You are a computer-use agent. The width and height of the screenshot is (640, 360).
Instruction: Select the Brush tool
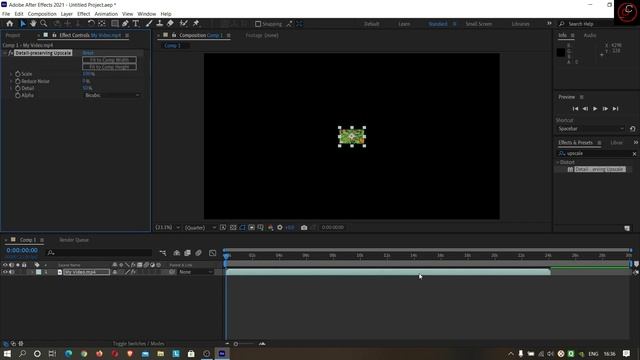(x=149, y=24)
